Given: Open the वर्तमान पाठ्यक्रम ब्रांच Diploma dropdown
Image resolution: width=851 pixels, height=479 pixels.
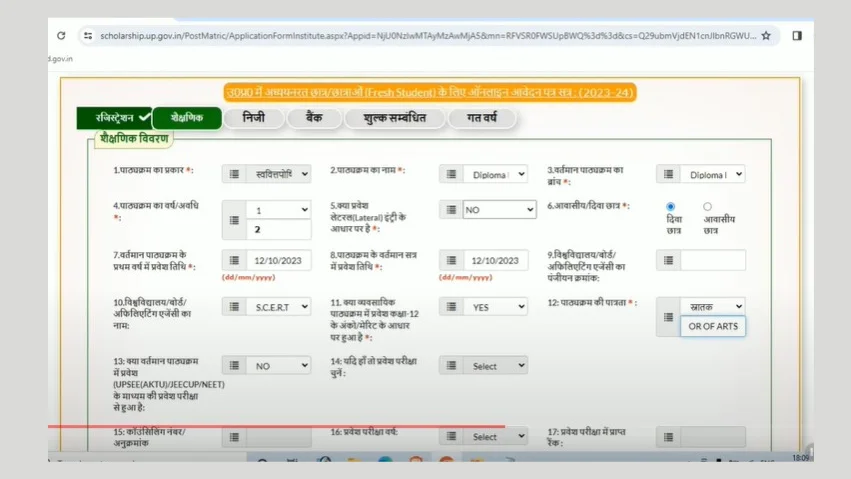Looking at the screenshot, I should pos(713,174).
